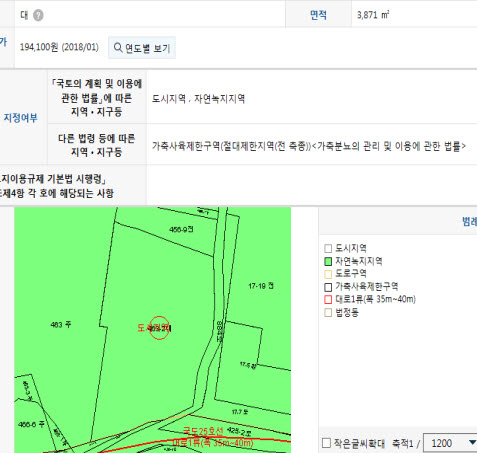
Task: Click the scale dropdown arrow
Action: (x=472, y=443)
